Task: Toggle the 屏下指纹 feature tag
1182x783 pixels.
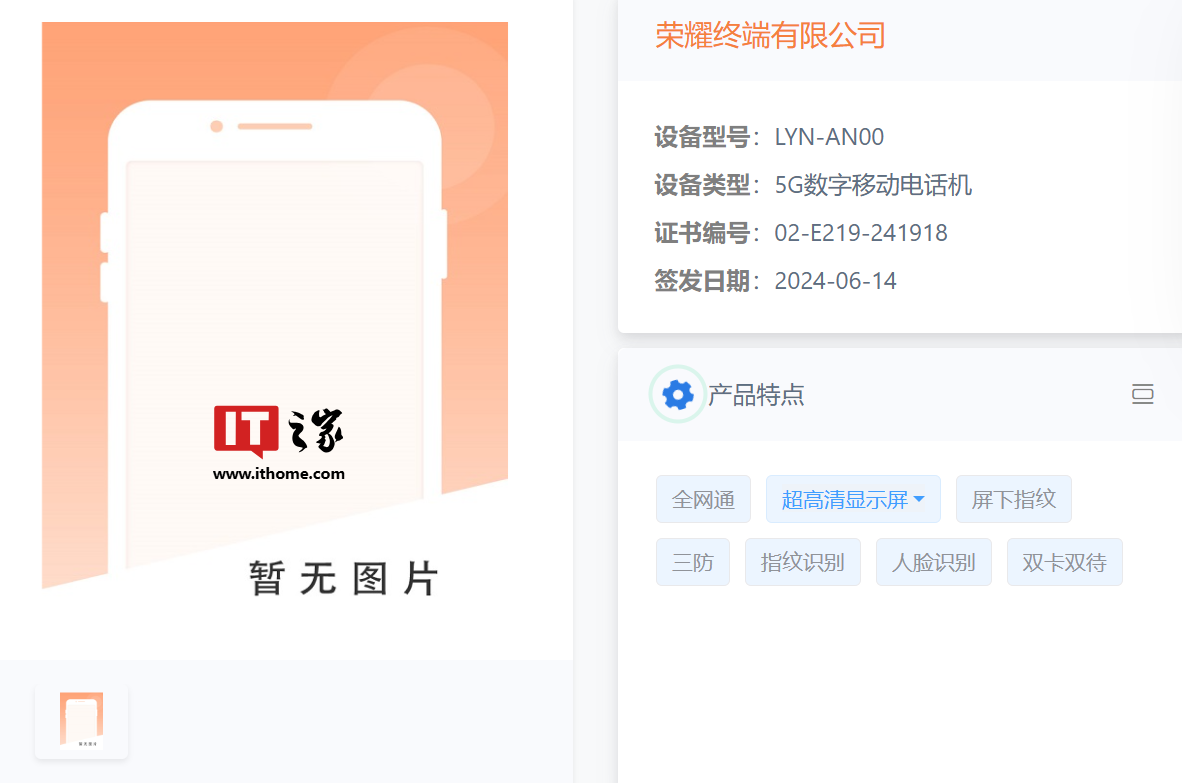Action: [x=1013, y=499]
